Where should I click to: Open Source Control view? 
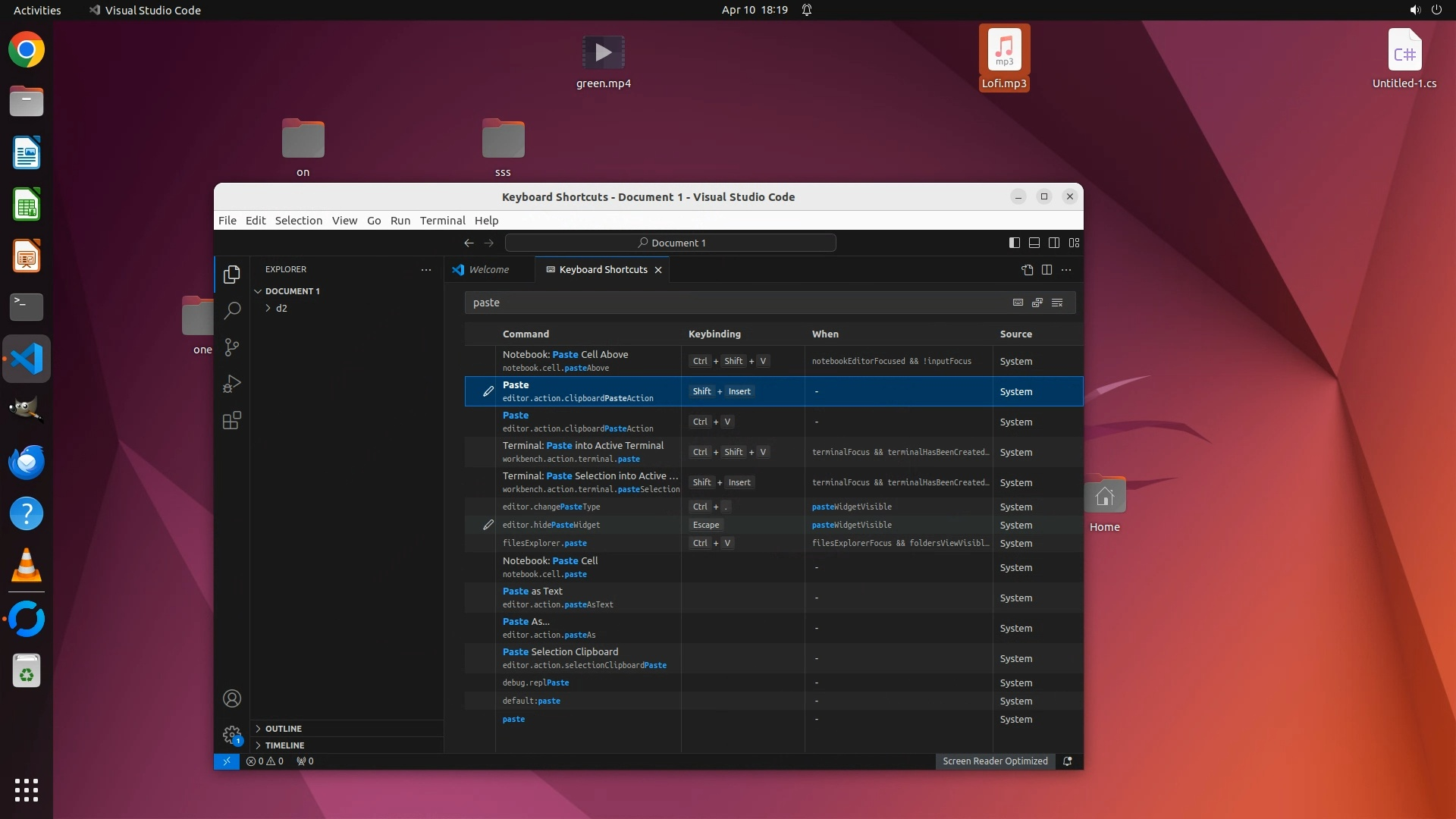(232, 347)
